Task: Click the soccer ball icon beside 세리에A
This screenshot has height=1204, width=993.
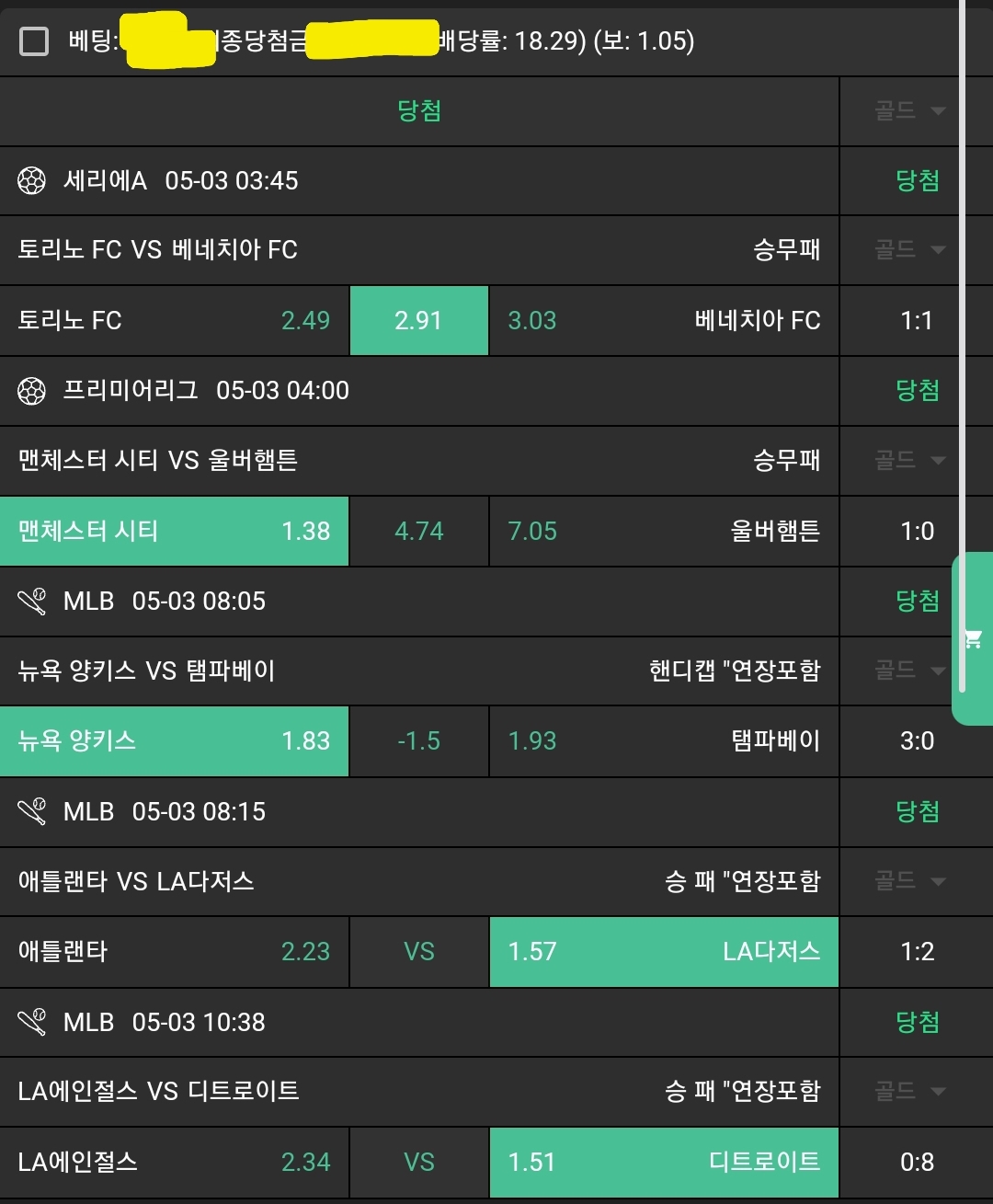Action: pos(32,181)
